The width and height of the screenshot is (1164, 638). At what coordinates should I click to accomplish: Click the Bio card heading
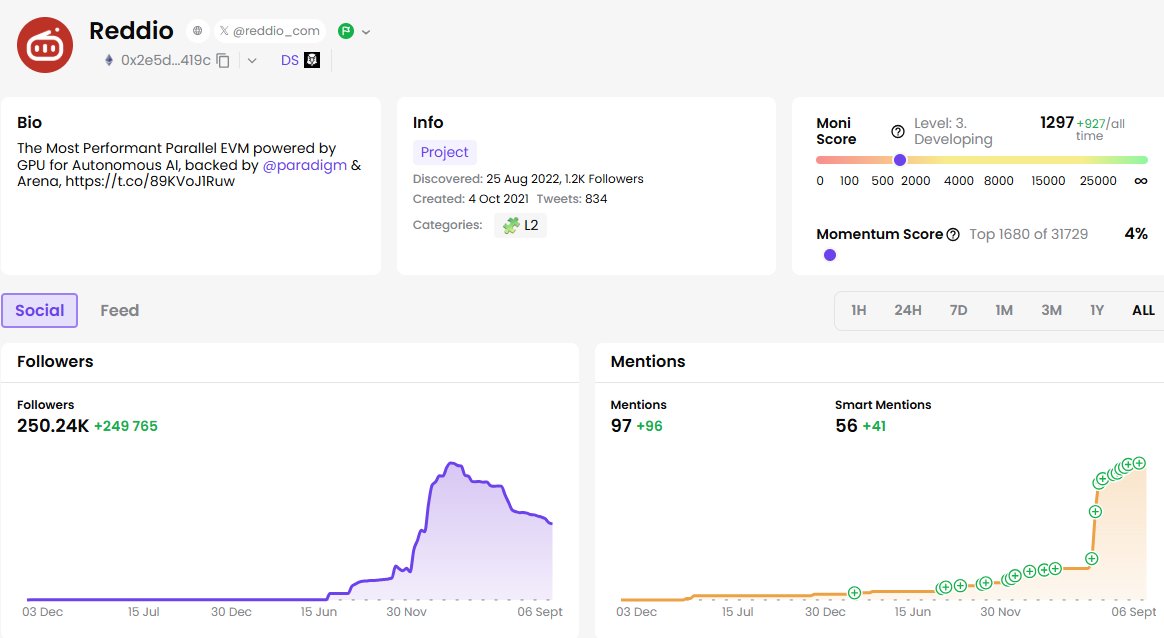(x=30, y=123)
